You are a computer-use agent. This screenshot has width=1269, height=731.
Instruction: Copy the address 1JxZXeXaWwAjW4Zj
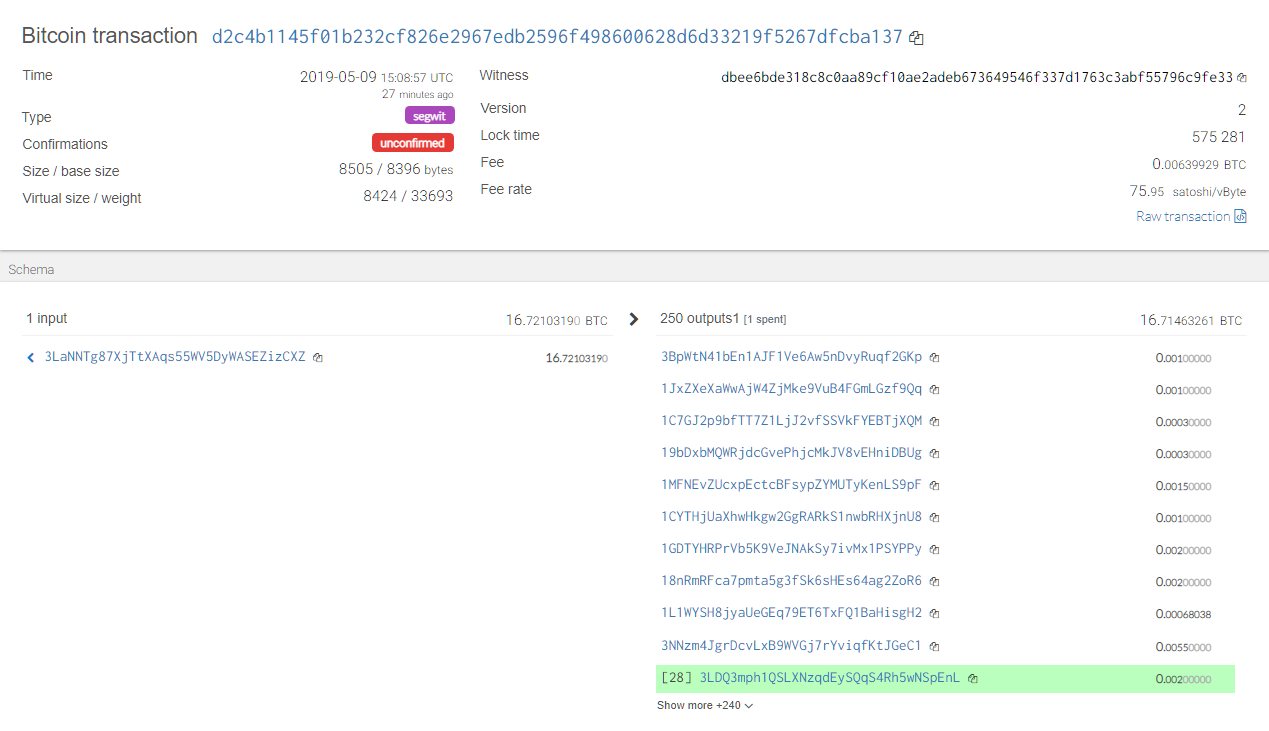point(934,389)
